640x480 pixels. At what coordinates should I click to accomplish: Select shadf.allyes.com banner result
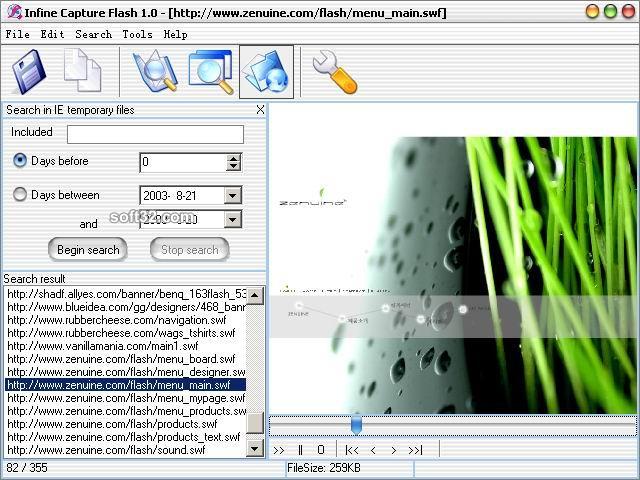coord(126,294)
